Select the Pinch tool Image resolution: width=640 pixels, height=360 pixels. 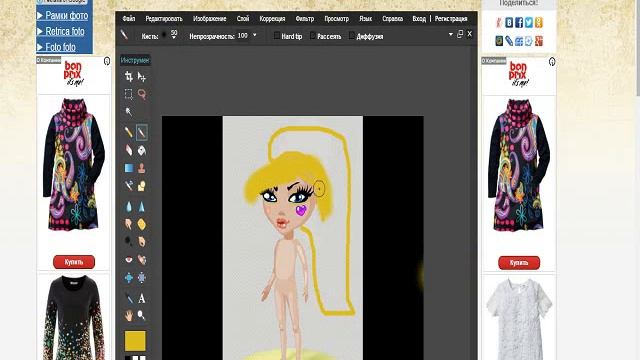tap(142, 278)
